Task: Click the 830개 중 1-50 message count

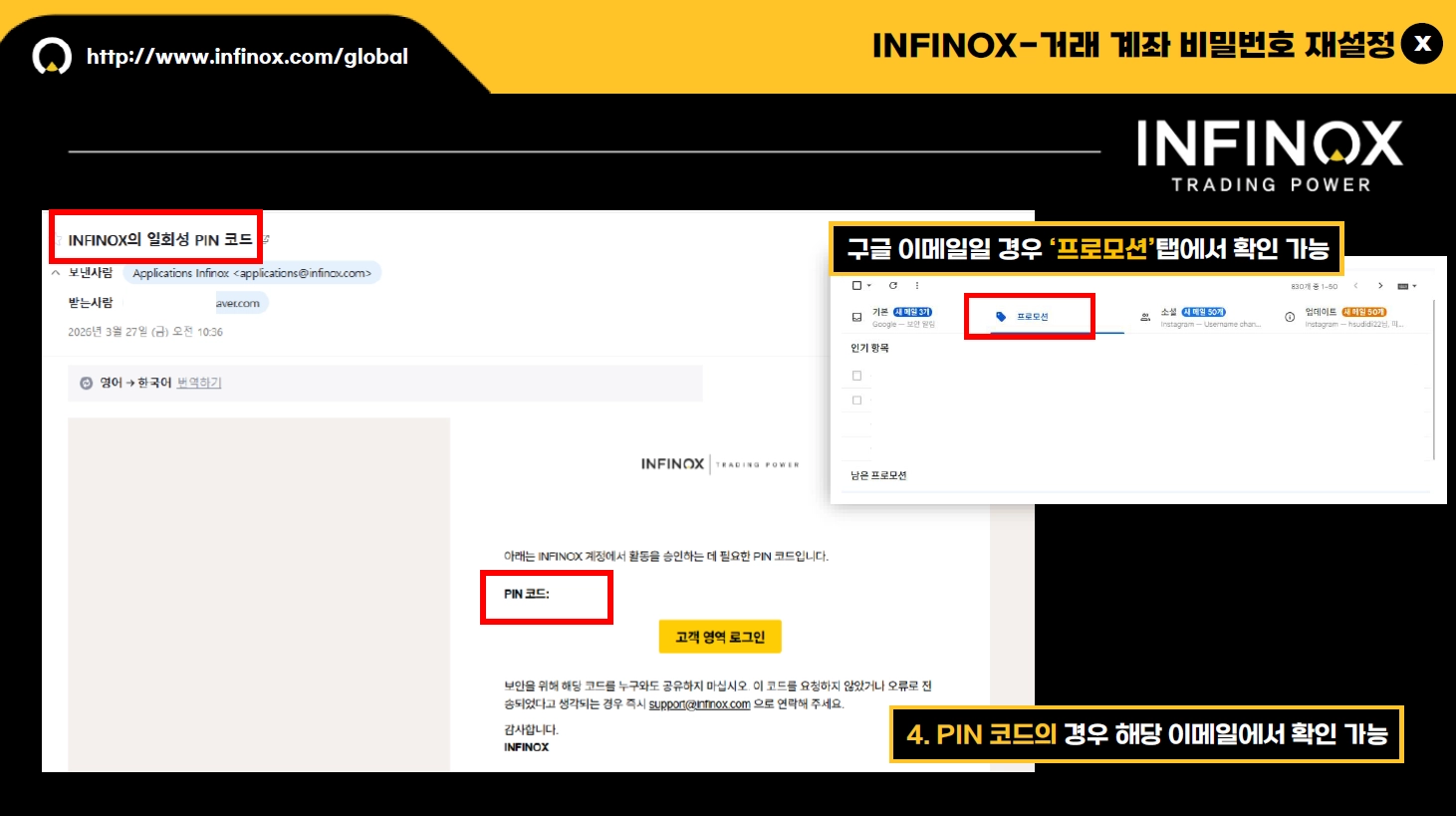Action: (x=1315, y=286)
